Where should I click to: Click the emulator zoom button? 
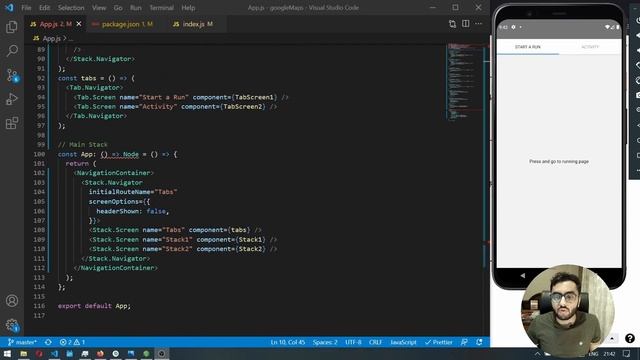pyautogui.click(x=638, y=110)
